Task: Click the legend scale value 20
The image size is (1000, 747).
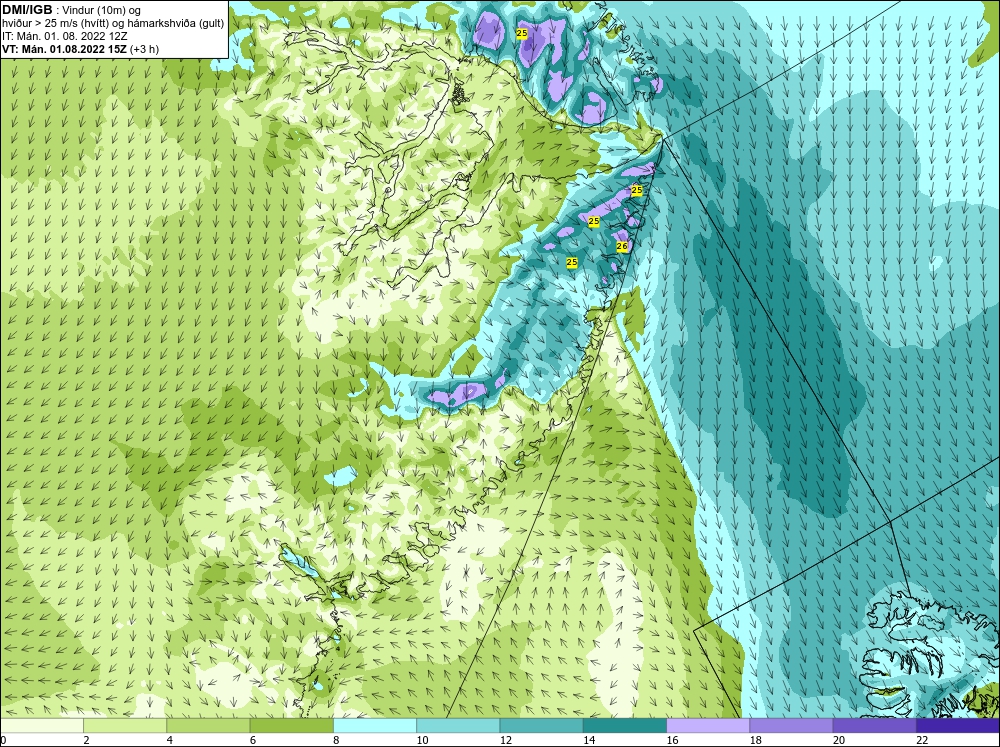Action: pos(839,740)
